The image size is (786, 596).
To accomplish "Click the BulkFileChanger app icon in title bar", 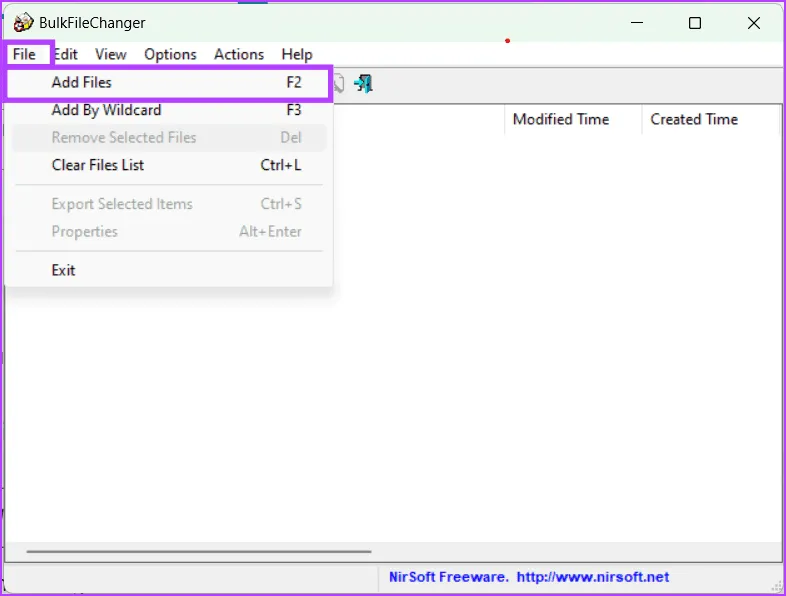I will 23,23.
